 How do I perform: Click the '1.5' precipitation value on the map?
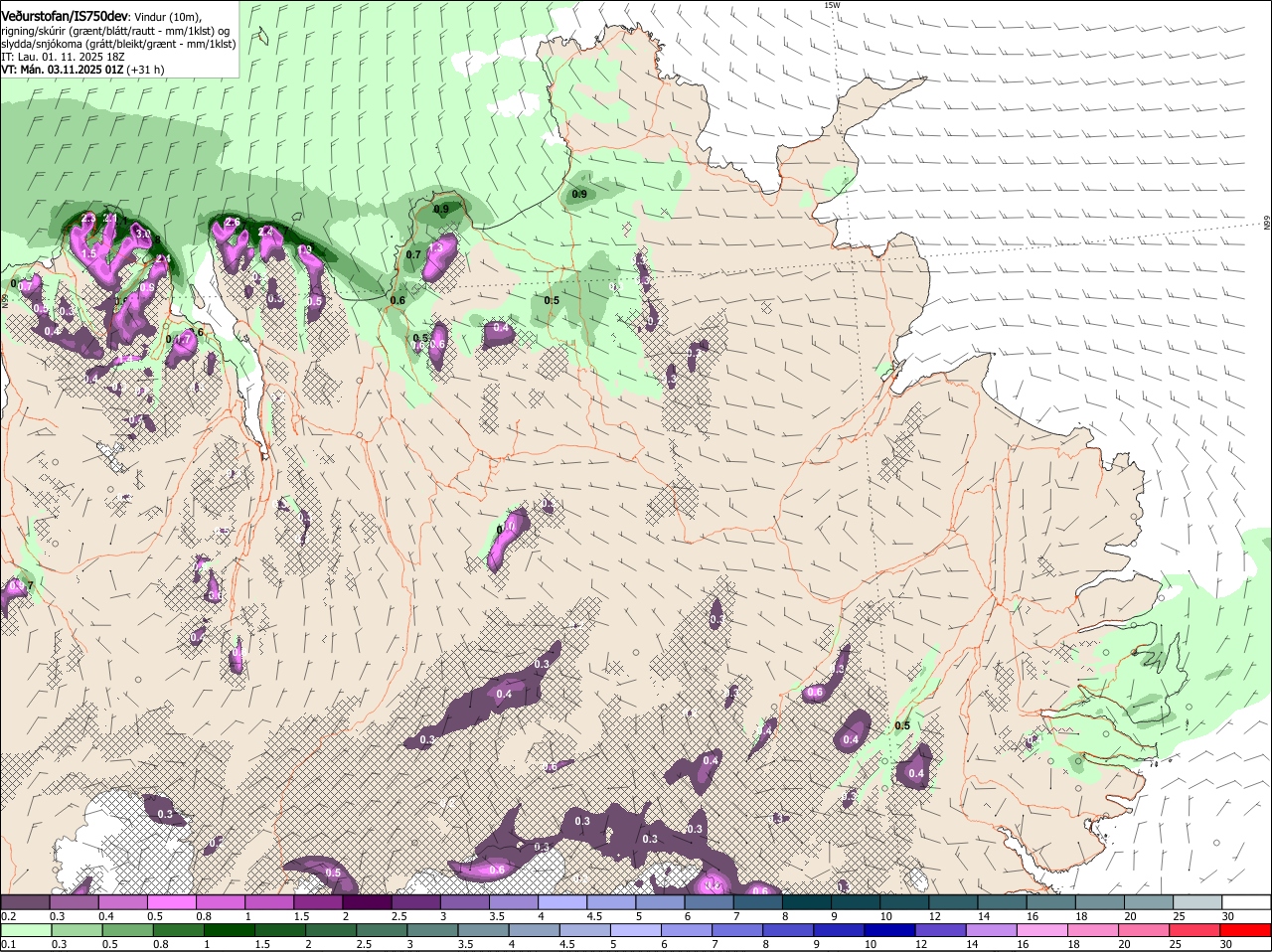point(88,254)
